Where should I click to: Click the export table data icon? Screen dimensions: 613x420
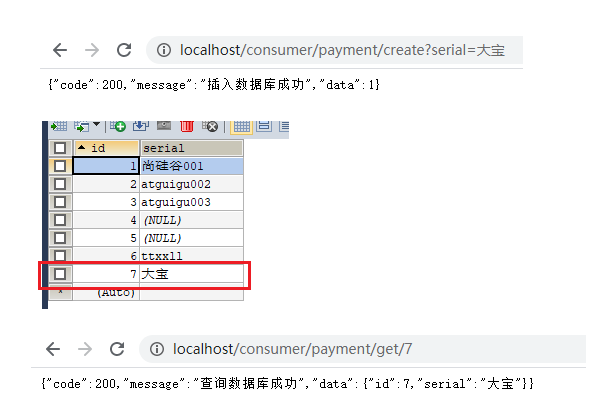tap(59, 126)
